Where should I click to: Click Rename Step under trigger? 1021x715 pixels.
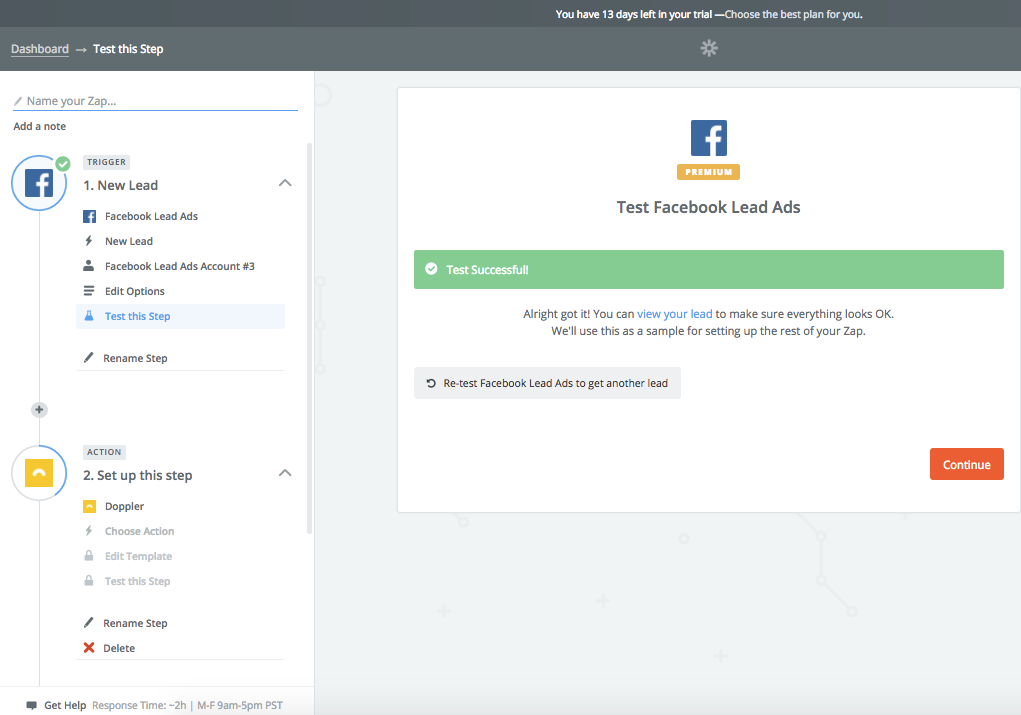135,358
